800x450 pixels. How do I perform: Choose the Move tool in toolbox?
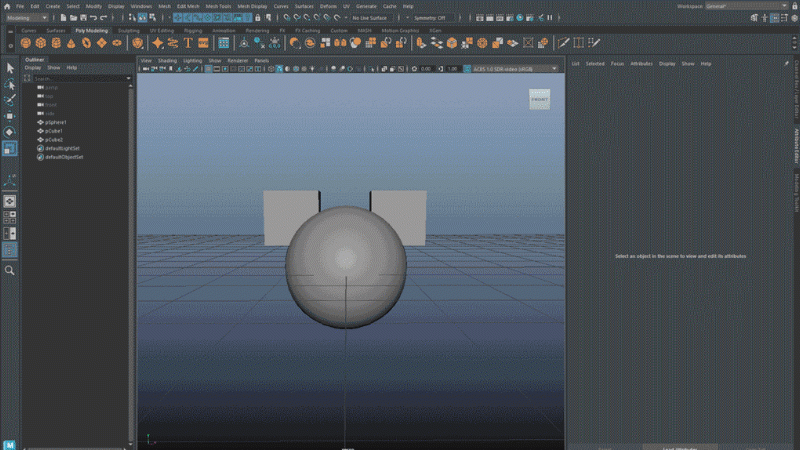pos(10,116)
